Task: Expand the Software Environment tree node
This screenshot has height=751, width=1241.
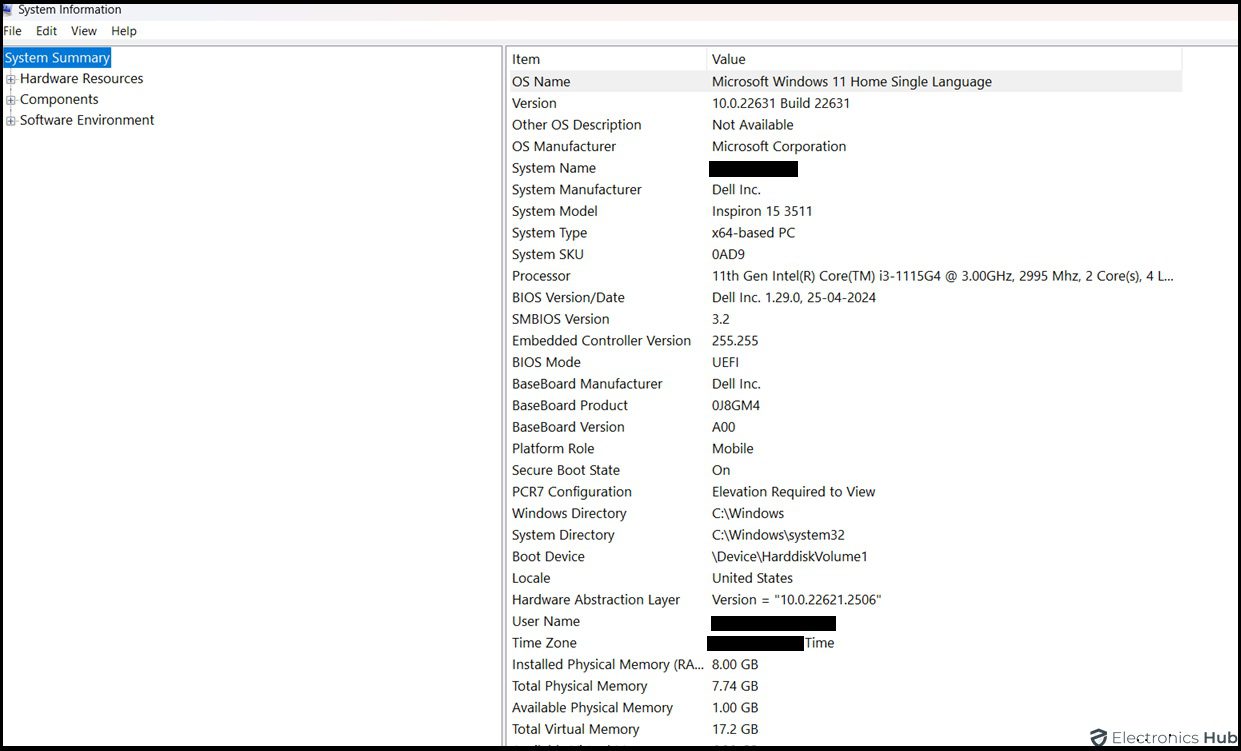Action: (9, 120)
